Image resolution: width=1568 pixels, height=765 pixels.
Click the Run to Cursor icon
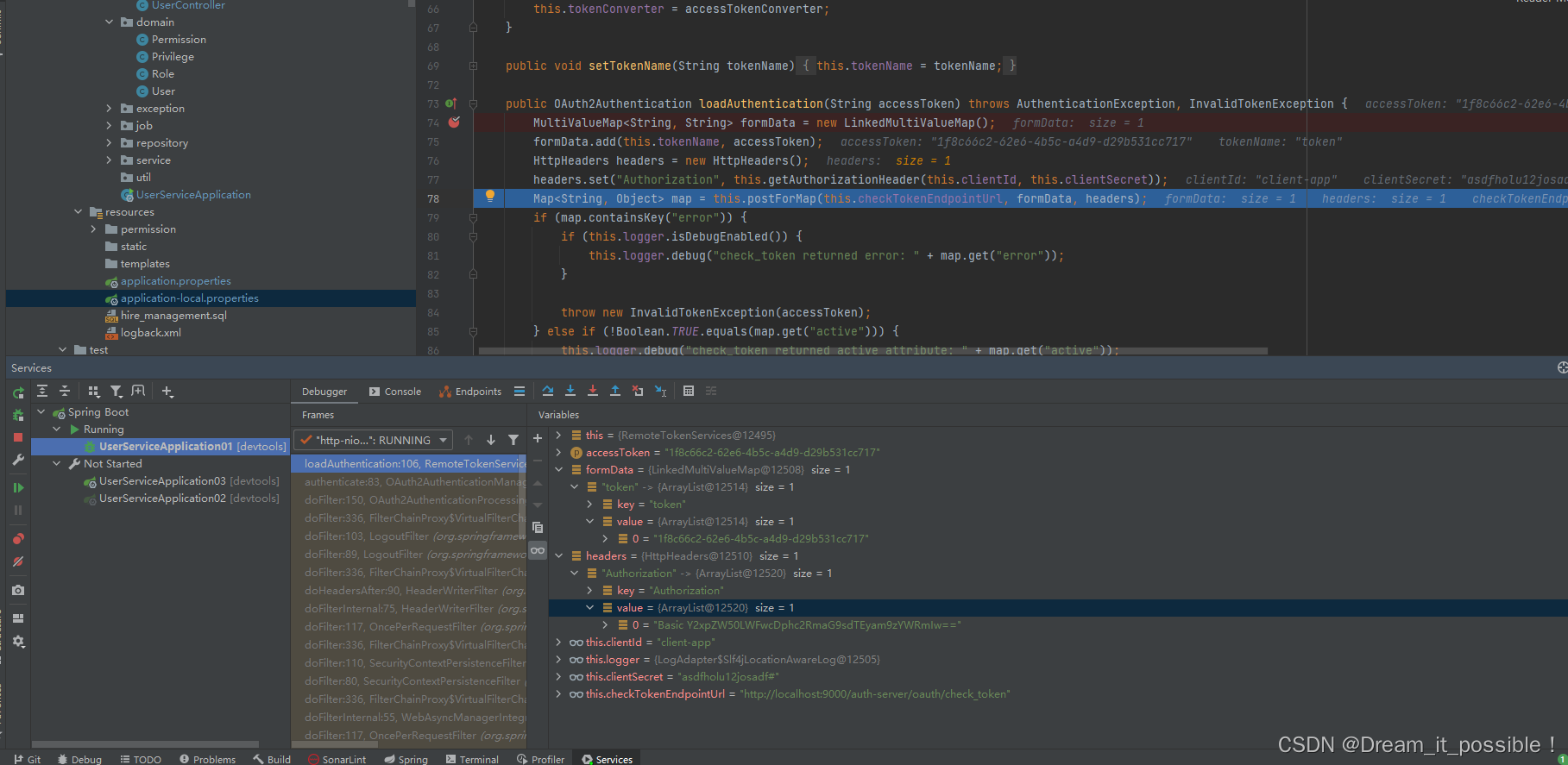click(660, 391)
